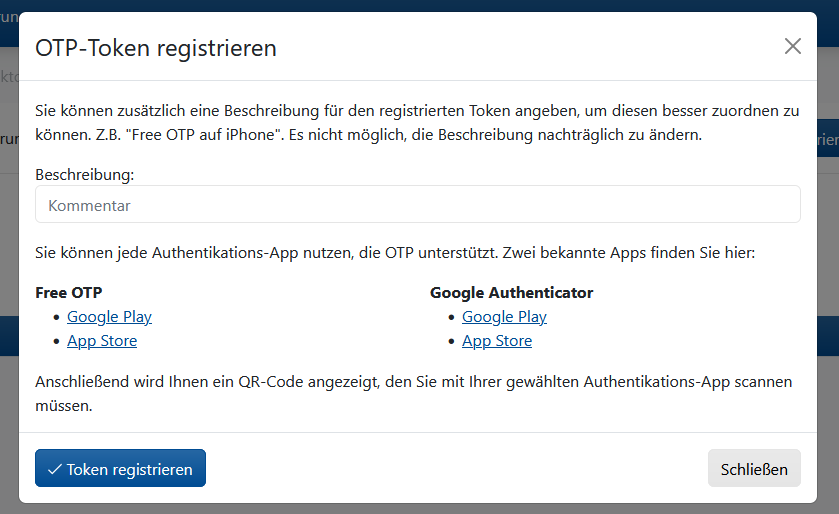Click the dimmed page area left of the dialog
The image size is (839, 514).
pos(8,250)
